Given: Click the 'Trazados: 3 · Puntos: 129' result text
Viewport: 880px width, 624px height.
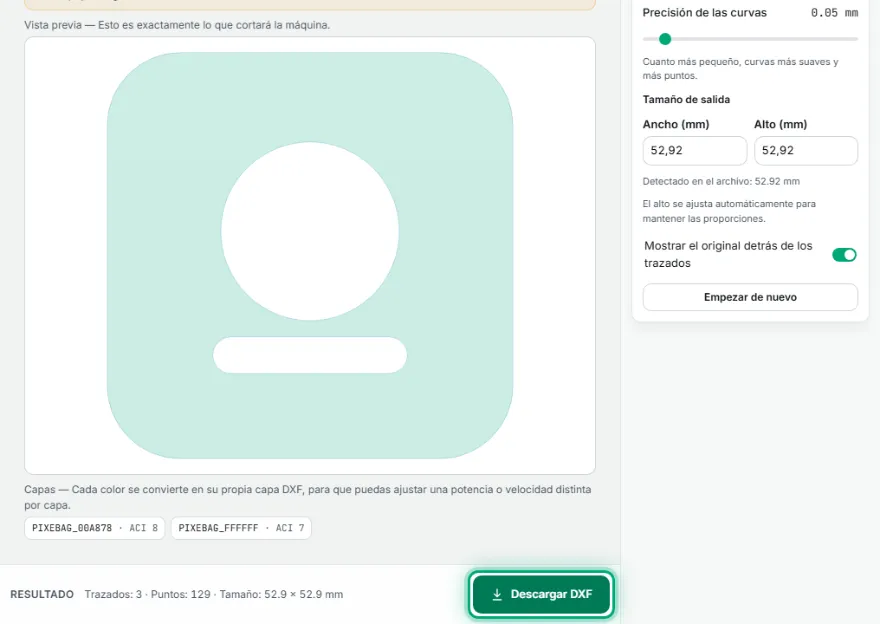Looking at the screenshot, I should [x=148, y=594].
